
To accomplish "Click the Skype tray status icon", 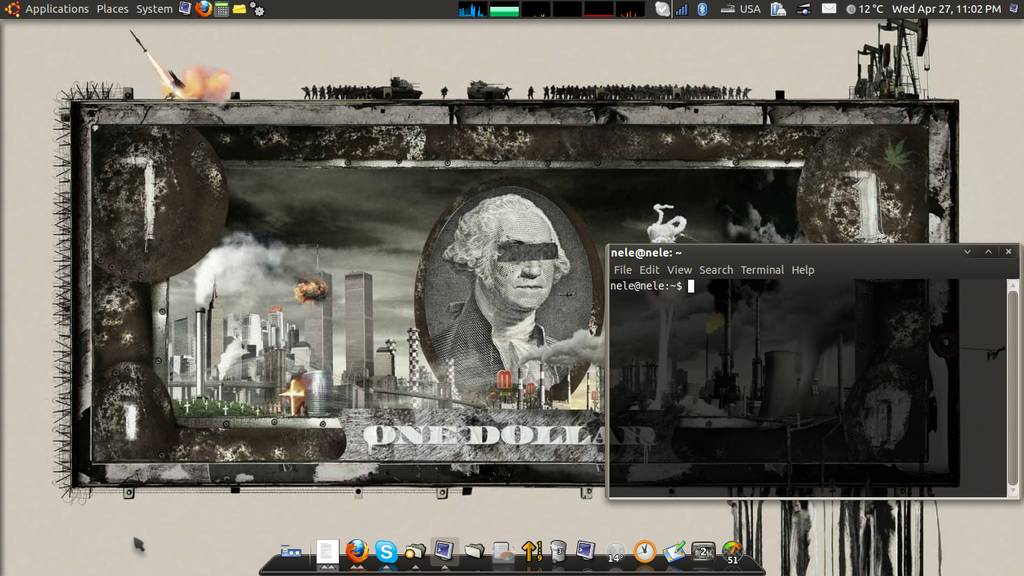I will (662, 9).
